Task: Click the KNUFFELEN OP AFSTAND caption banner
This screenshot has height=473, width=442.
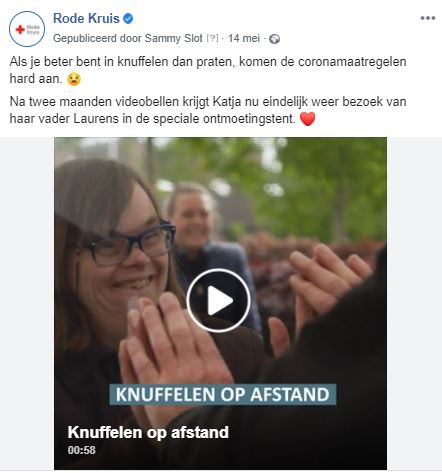Action: click(223, 394)
